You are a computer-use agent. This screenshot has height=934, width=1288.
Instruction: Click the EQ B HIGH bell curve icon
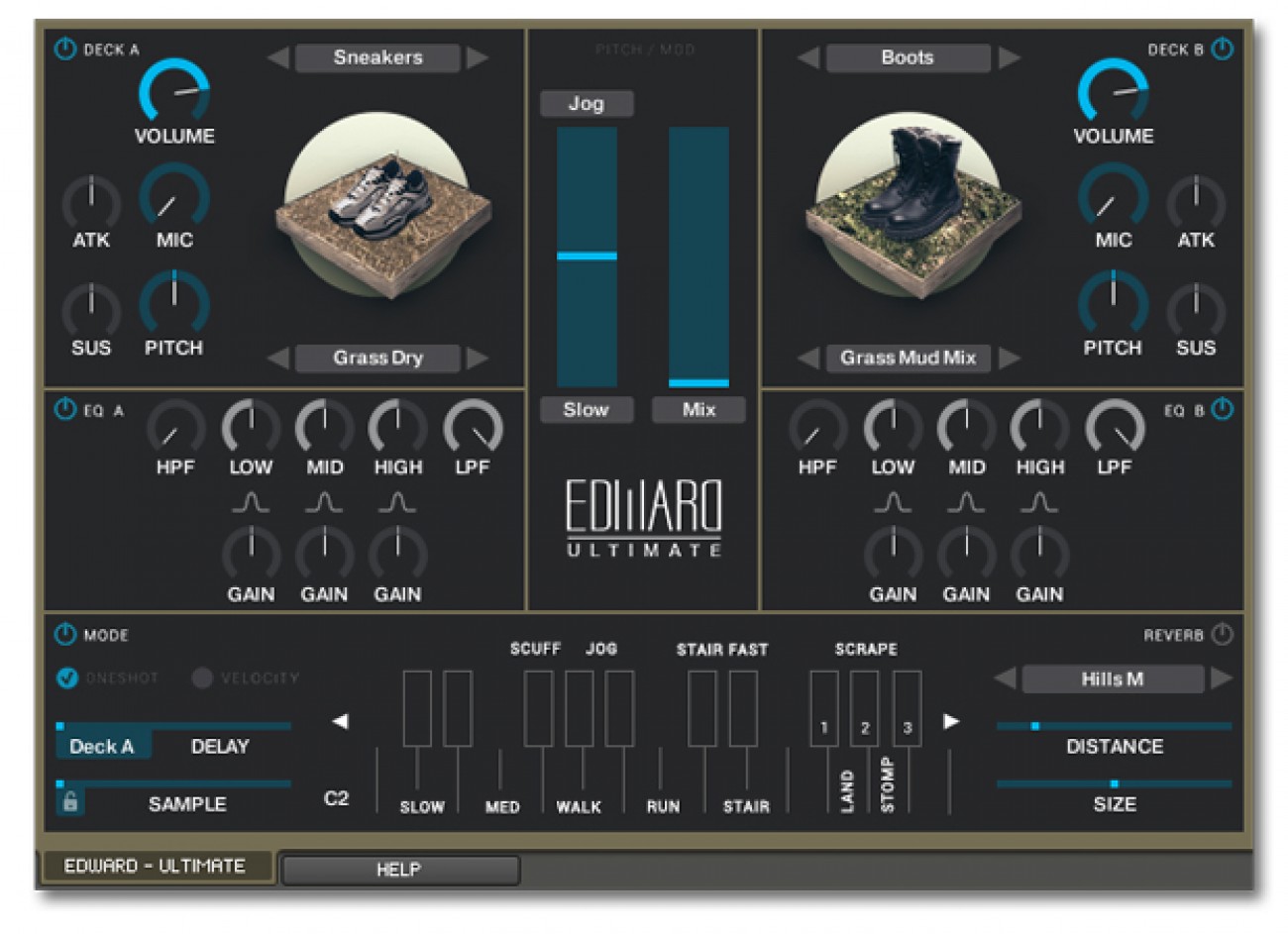(x=1038, y=503)
